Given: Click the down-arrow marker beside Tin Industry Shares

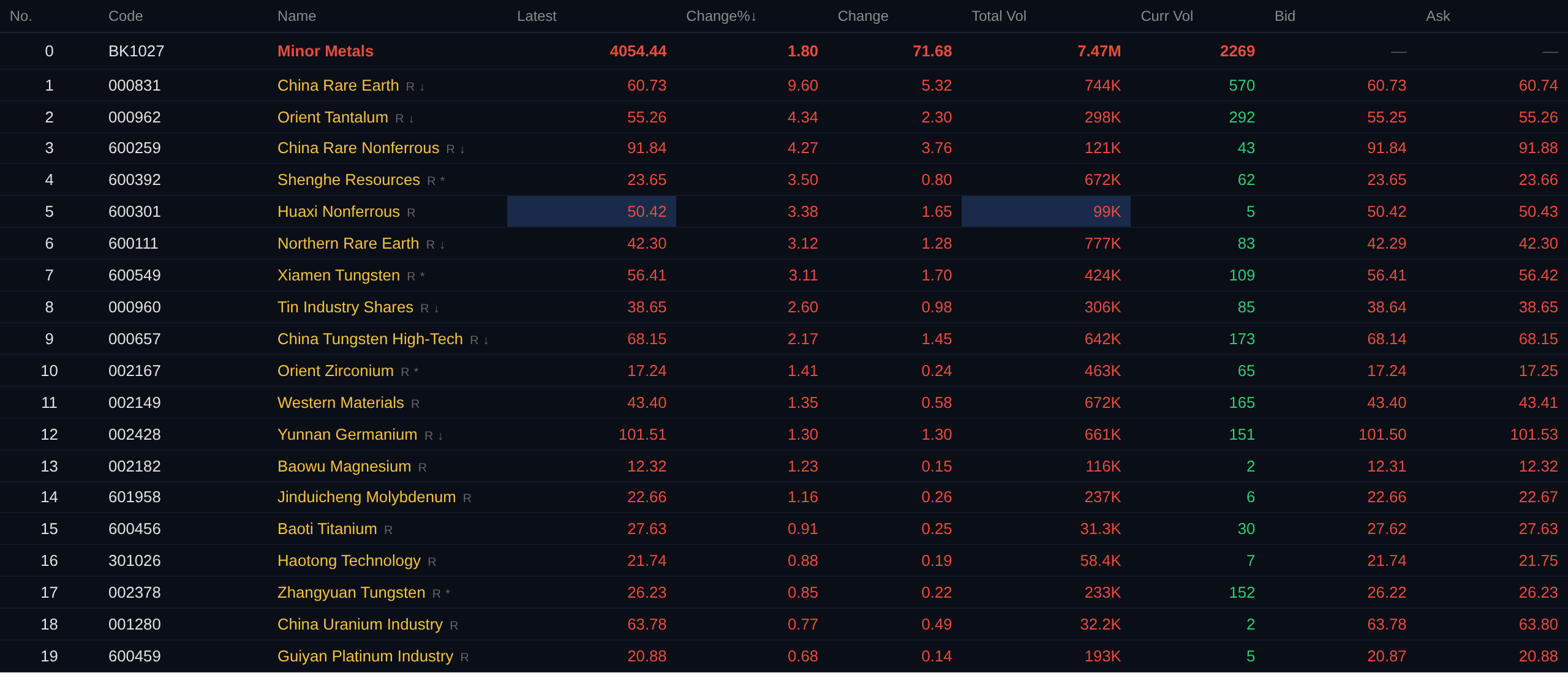Looking at the screenshot, I should pyautogui.click(x=437, y=309).
